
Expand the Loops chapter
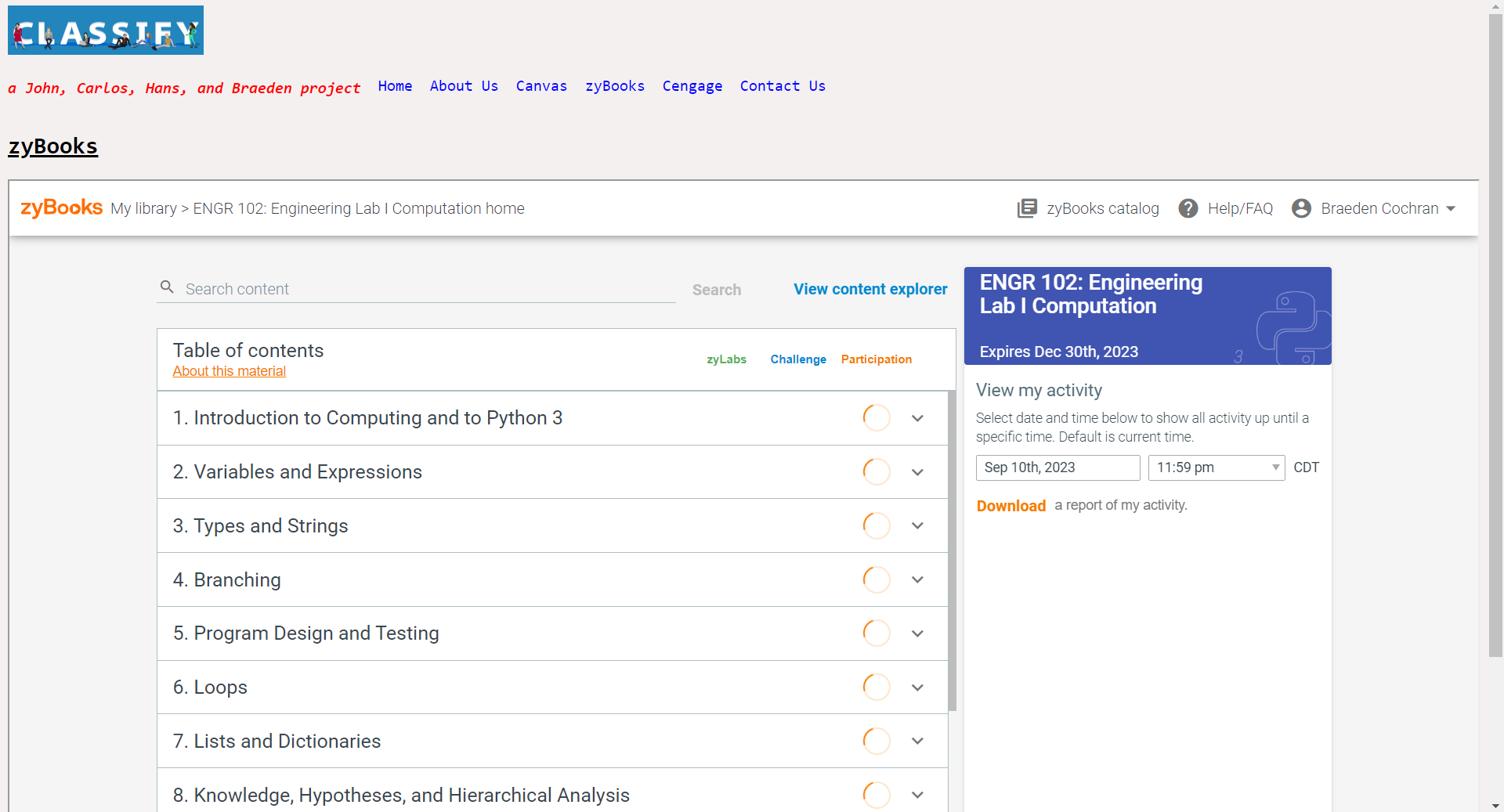tap(917, 687)
